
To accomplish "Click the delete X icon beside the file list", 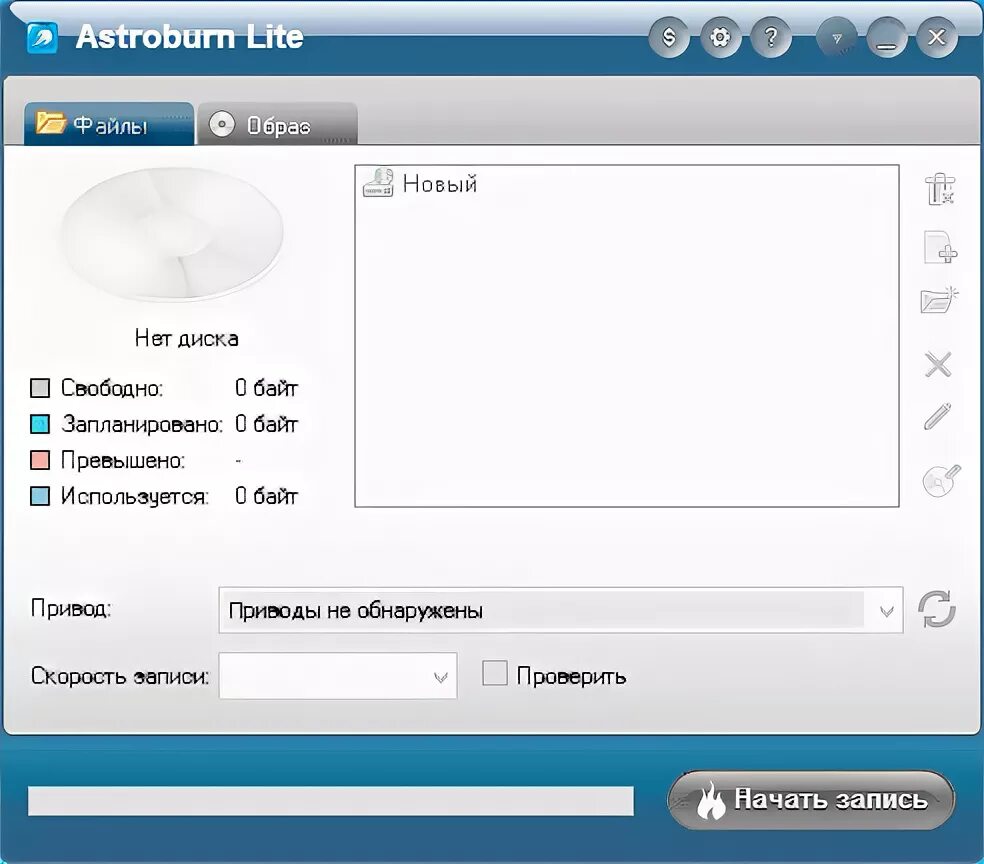I will 938,364.
